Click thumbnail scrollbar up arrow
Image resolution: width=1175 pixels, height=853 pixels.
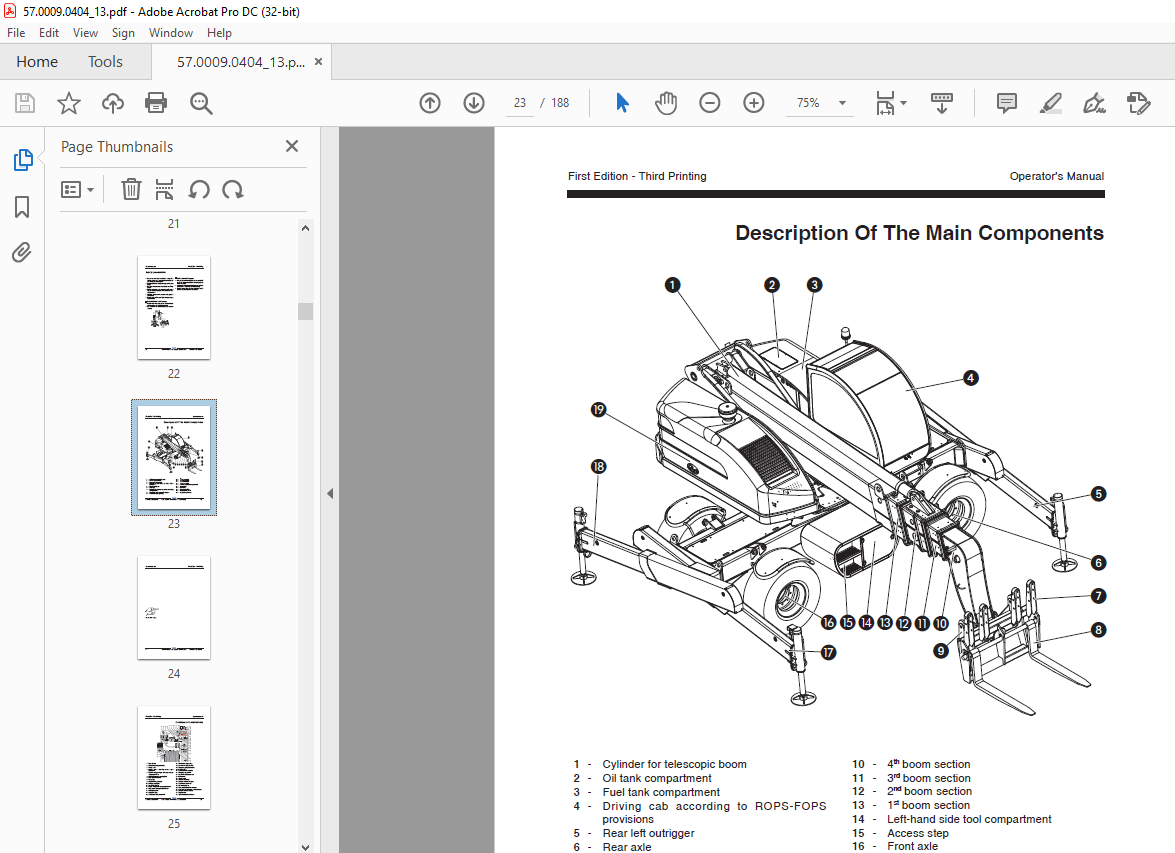point(305,228)
